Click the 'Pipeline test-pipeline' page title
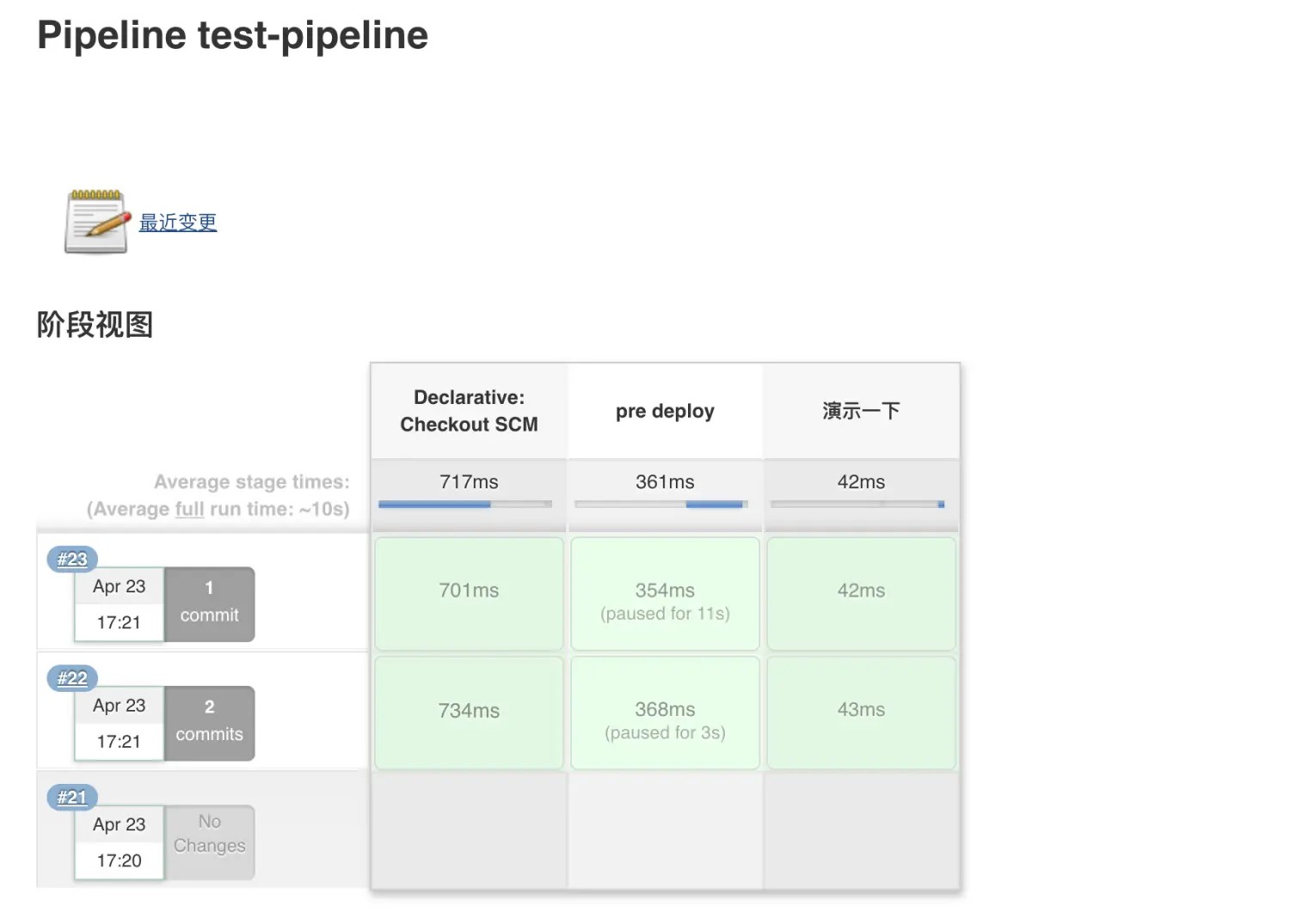Image resolution: width=1290 pixels, height=924 pixels. pyautogui.click(x=232, y=34)
